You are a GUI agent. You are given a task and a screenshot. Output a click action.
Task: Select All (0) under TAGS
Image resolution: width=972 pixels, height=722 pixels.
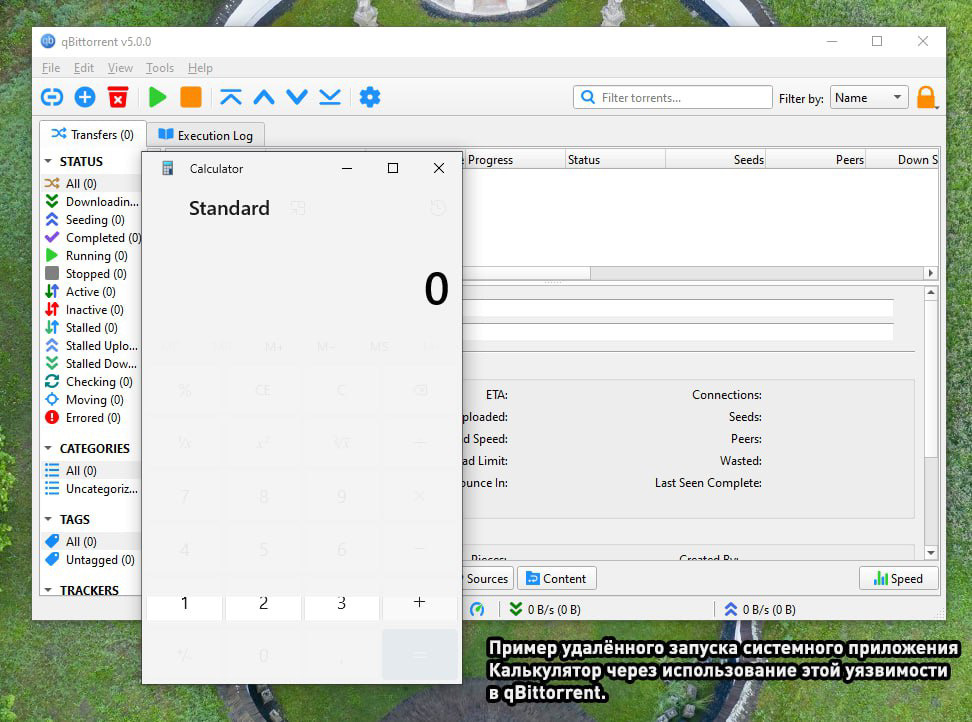tap(92, 541)
